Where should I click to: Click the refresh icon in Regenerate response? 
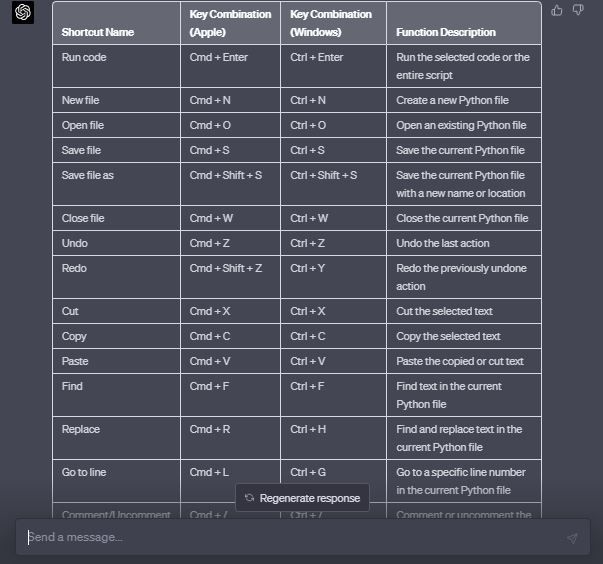click(x=249, y=498)
